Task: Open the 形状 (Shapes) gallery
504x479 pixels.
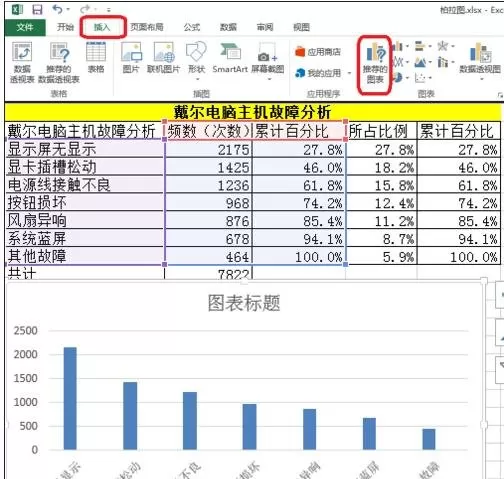Action: [x=196, y=60]
